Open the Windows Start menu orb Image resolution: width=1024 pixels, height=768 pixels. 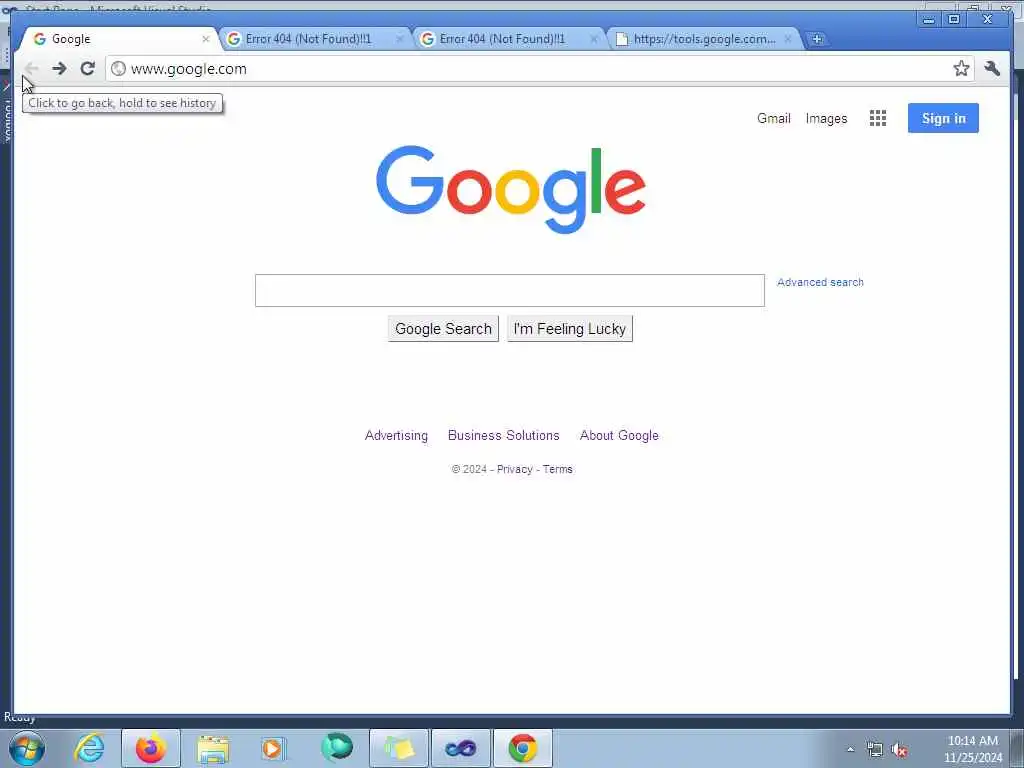tap(27, 748)
